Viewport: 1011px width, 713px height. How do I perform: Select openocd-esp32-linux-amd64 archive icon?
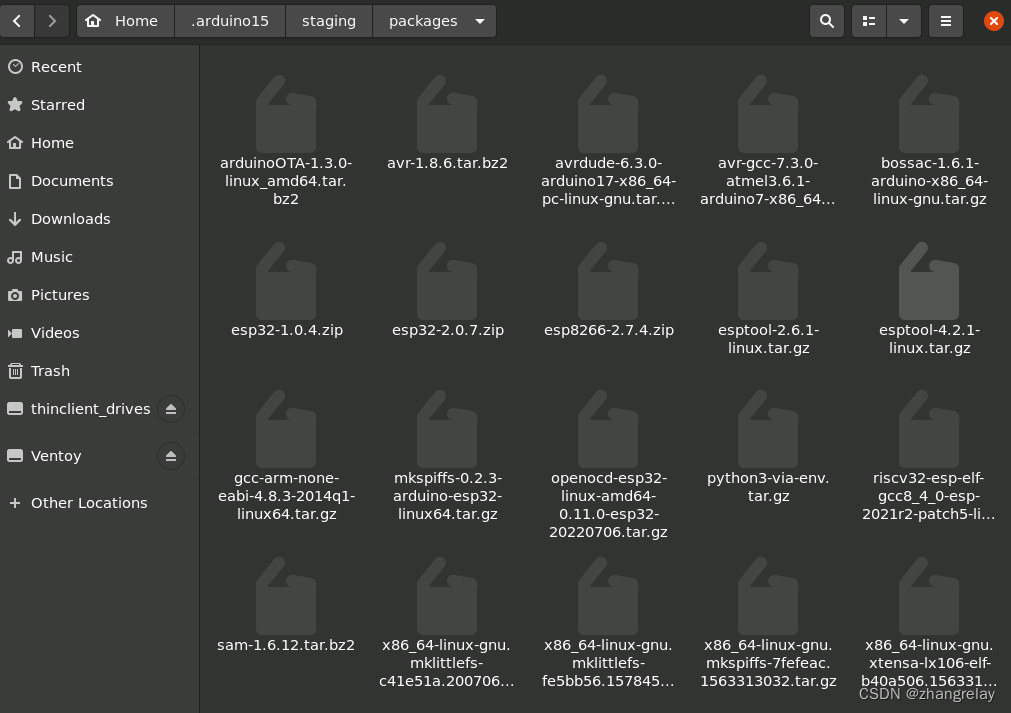click(x=608, y=429)
